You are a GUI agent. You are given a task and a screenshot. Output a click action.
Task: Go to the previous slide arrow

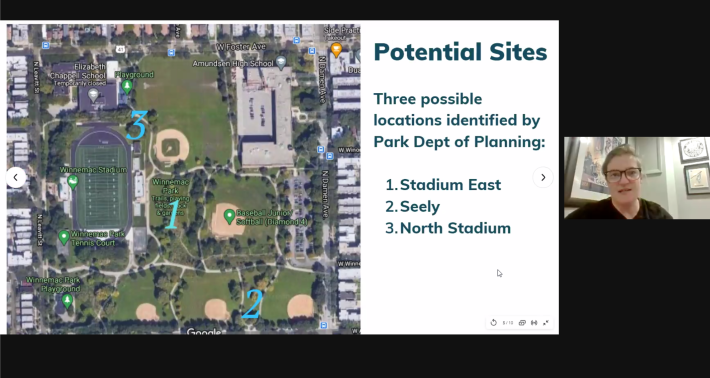click(x=16, y=177)
